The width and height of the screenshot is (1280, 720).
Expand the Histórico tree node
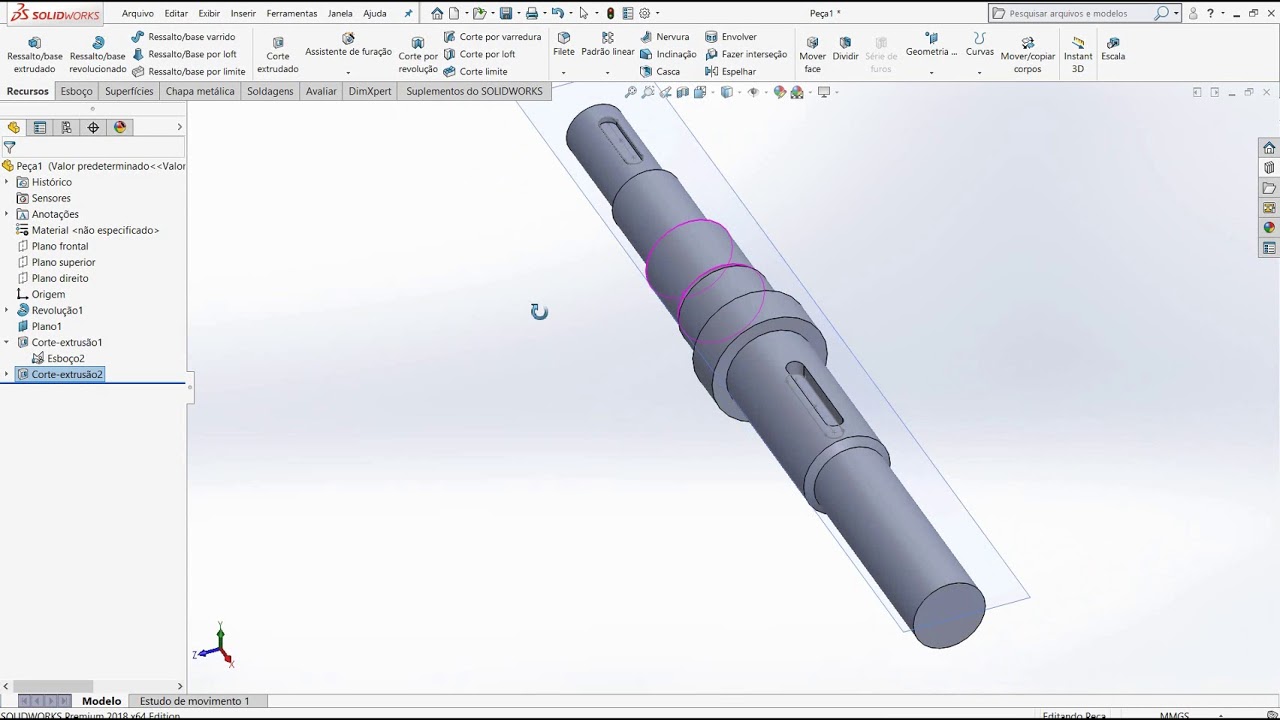(x=7, y=182)
